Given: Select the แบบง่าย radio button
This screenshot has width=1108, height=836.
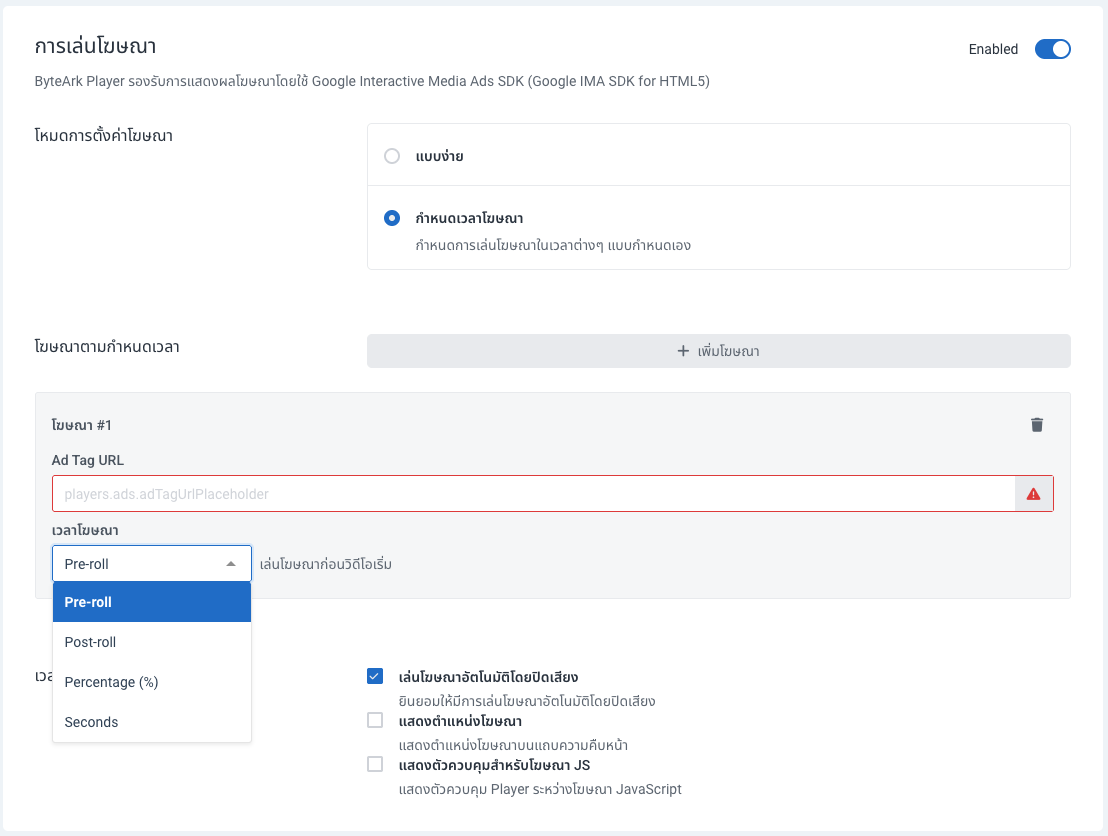Looking at the screenshot, I should tap(392, 156).
